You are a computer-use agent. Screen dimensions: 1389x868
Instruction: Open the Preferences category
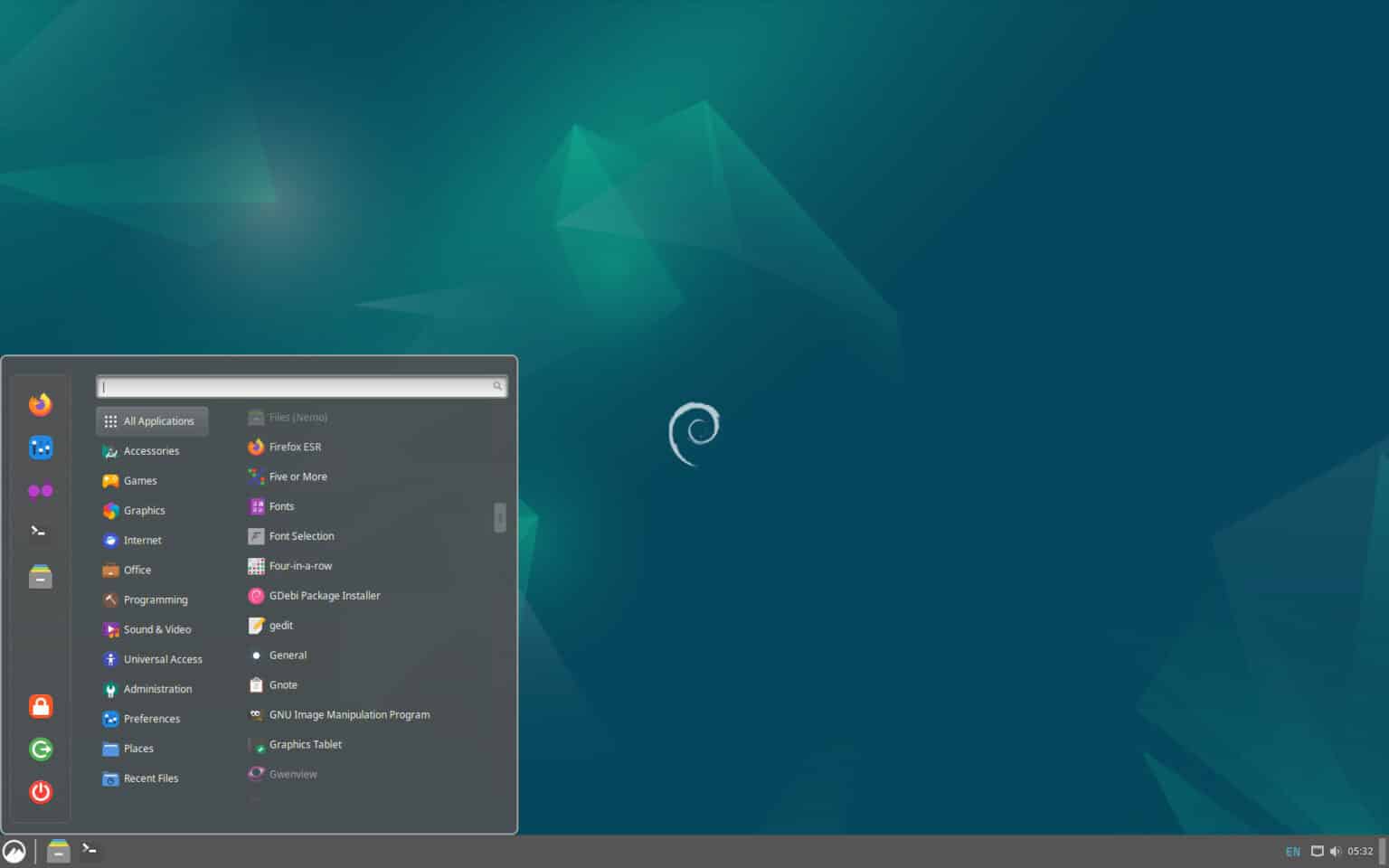coord(151,718)
